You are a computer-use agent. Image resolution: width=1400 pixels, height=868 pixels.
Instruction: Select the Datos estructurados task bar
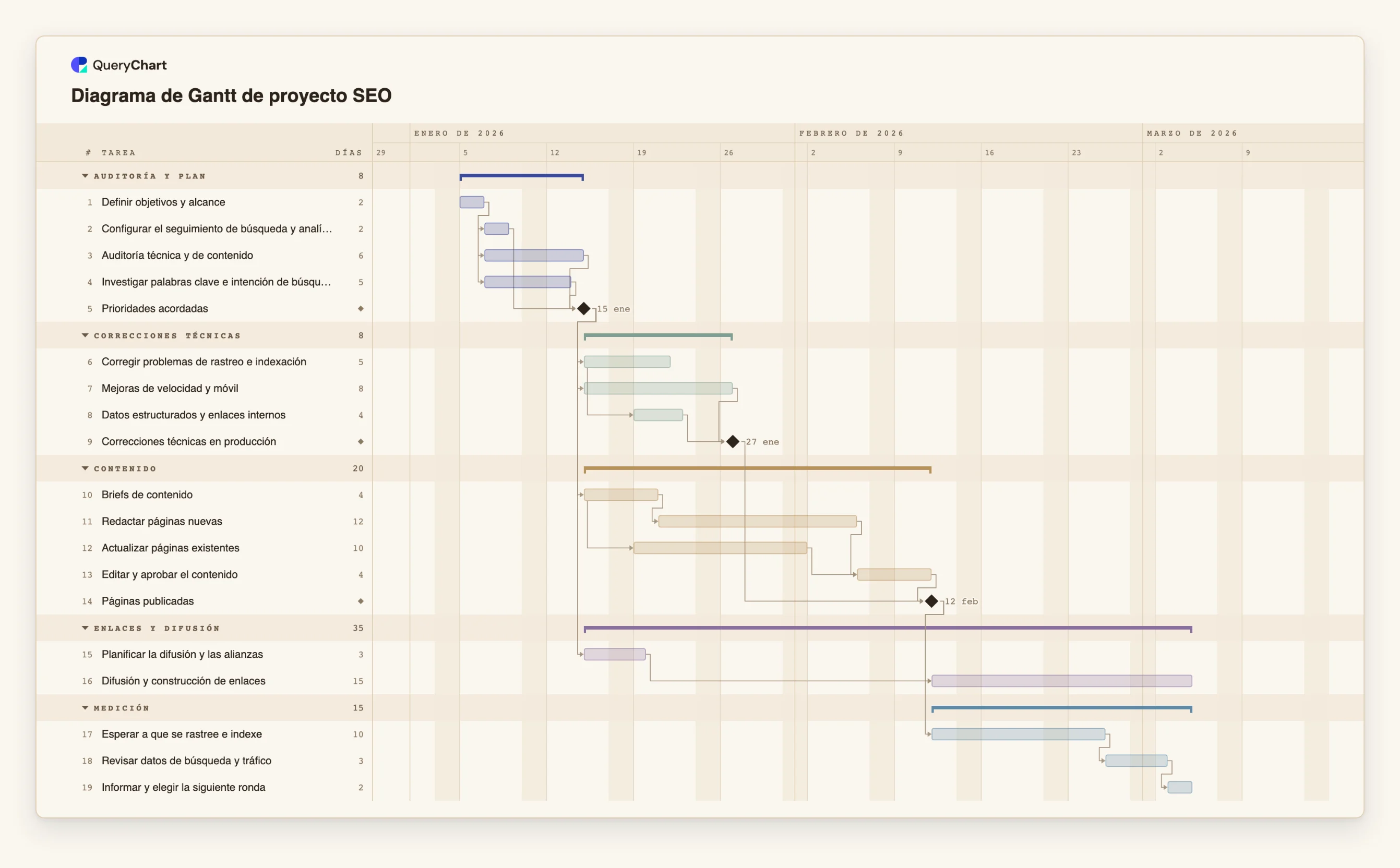tap(658, 415)
